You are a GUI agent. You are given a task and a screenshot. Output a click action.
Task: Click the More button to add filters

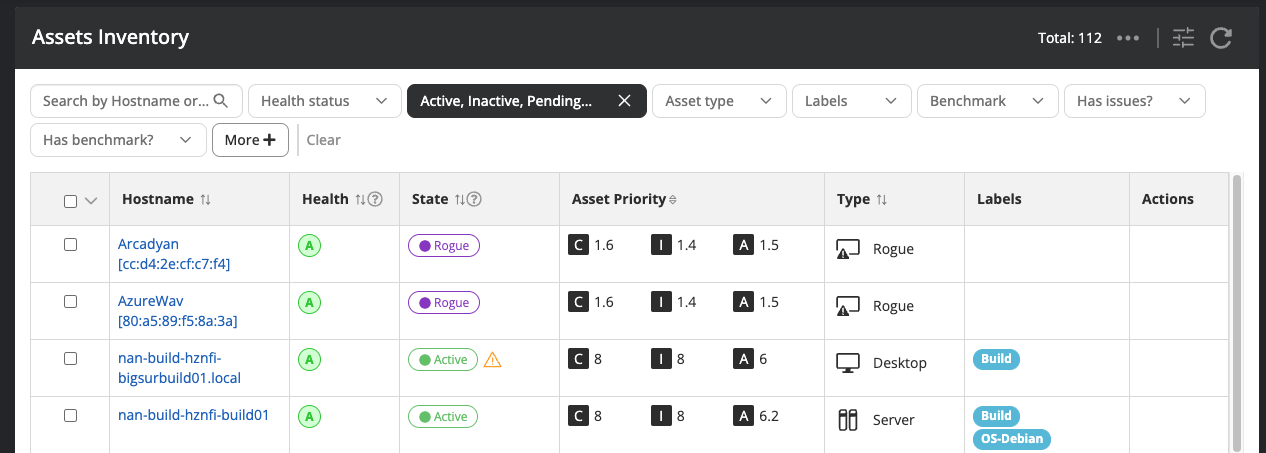click(x=250, y=140)
